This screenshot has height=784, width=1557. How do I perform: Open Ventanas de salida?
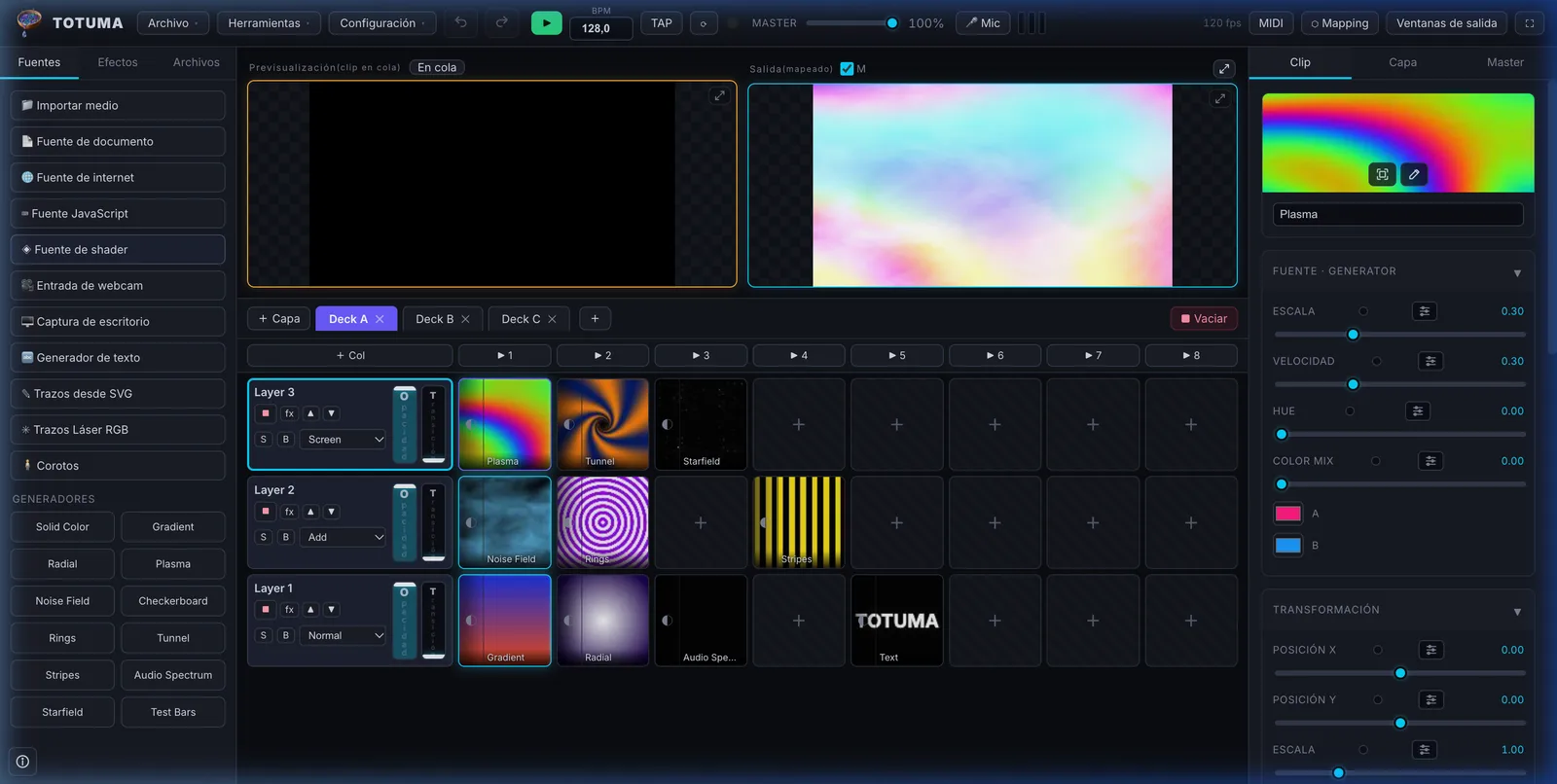(1446, 22)
